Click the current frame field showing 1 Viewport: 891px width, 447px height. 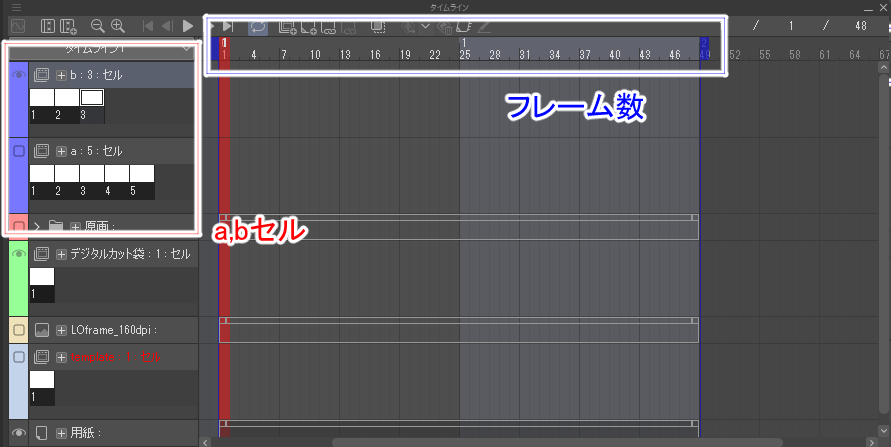[x=791, y=26]
